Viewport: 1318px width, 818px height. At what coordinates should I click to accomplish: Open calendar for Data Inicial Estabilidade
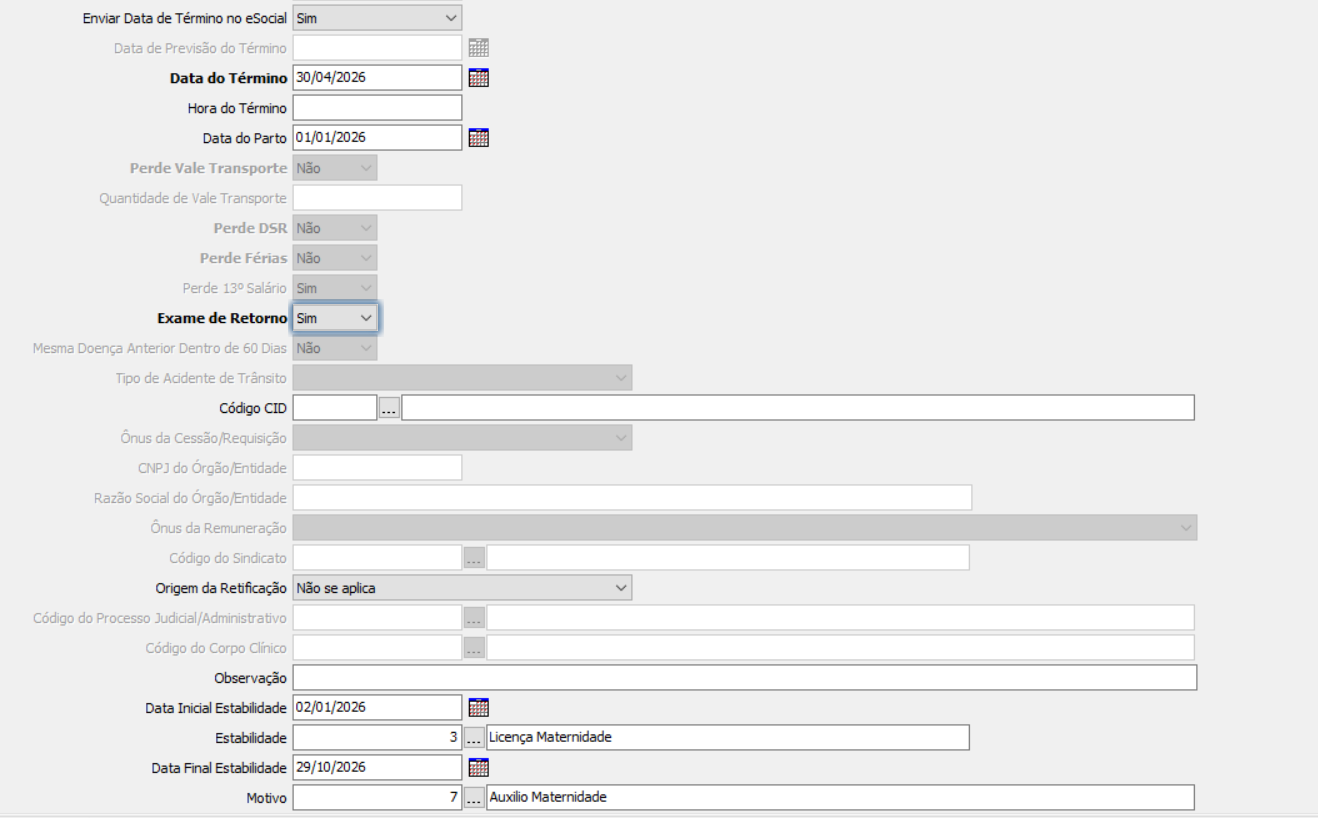(x=479, y=708)
